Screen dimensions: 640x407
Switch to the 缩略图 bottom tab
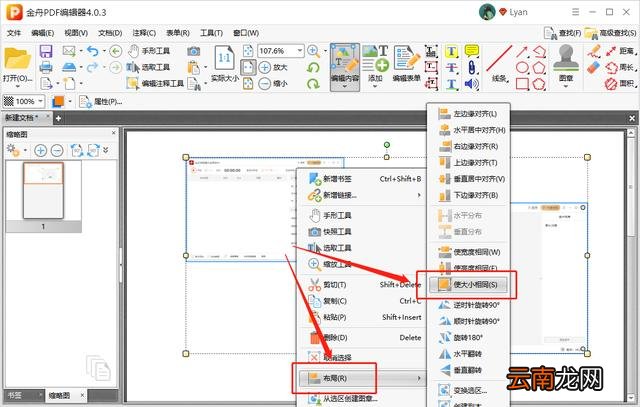[x=60, y=395]
